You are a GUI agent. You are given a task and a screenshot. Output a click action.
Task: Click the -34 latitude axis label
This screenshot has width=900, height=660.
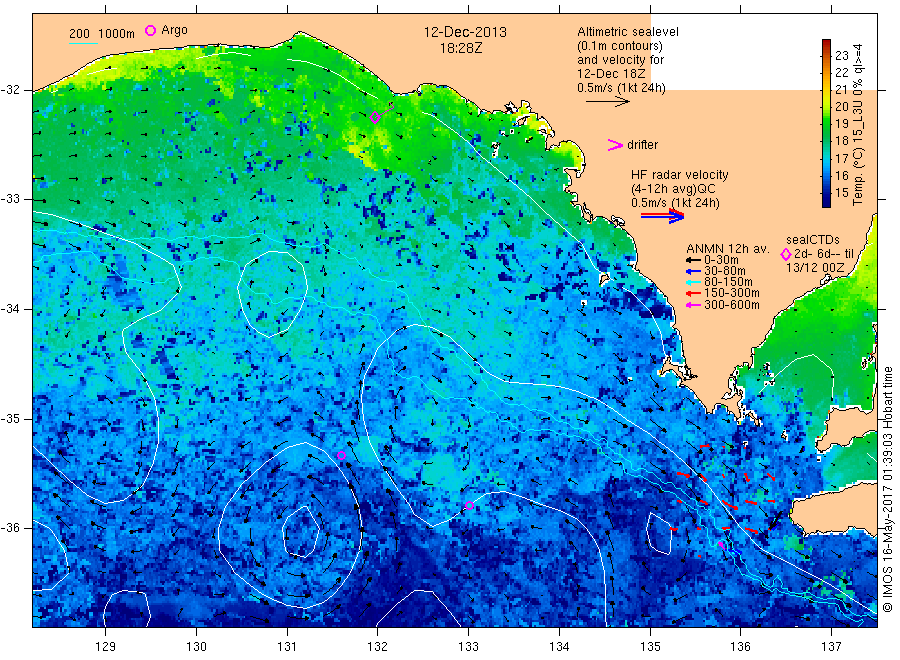coord(11,309)
